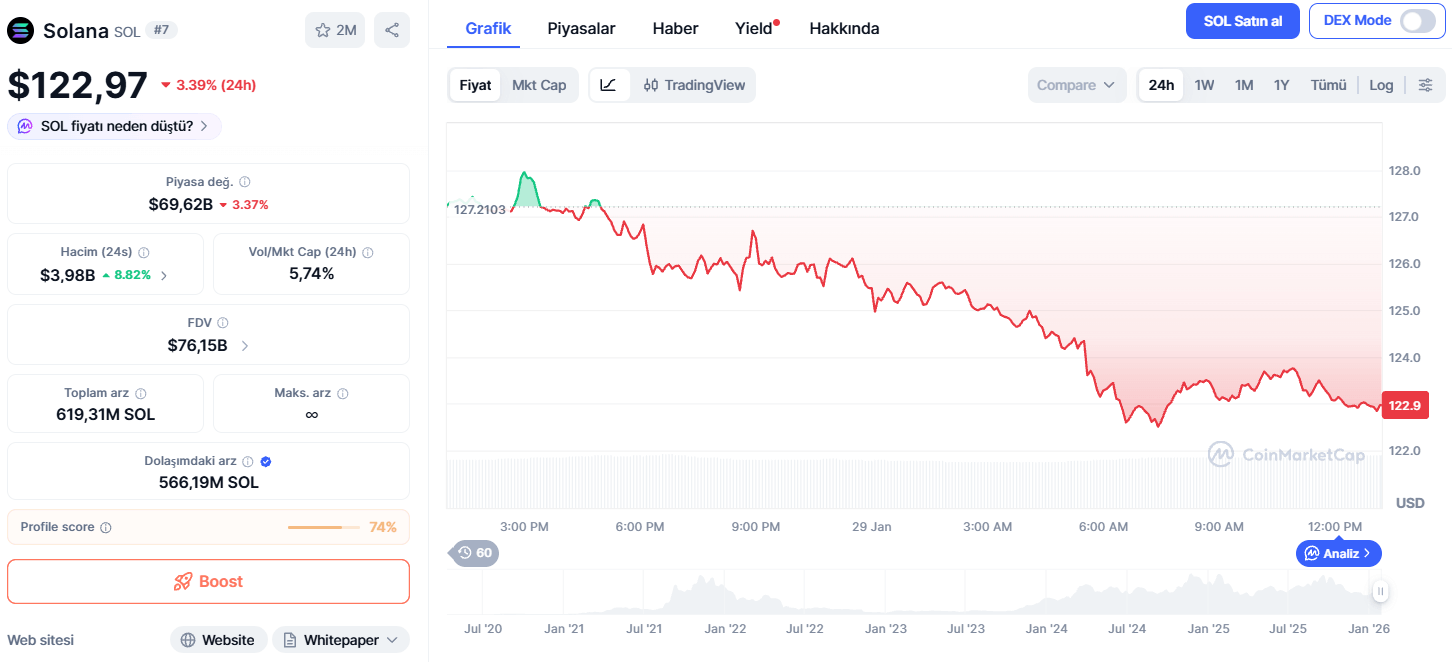Click the SOL Satın al button
This screenshot has width=1452, height=662.
pos(1243,21)
